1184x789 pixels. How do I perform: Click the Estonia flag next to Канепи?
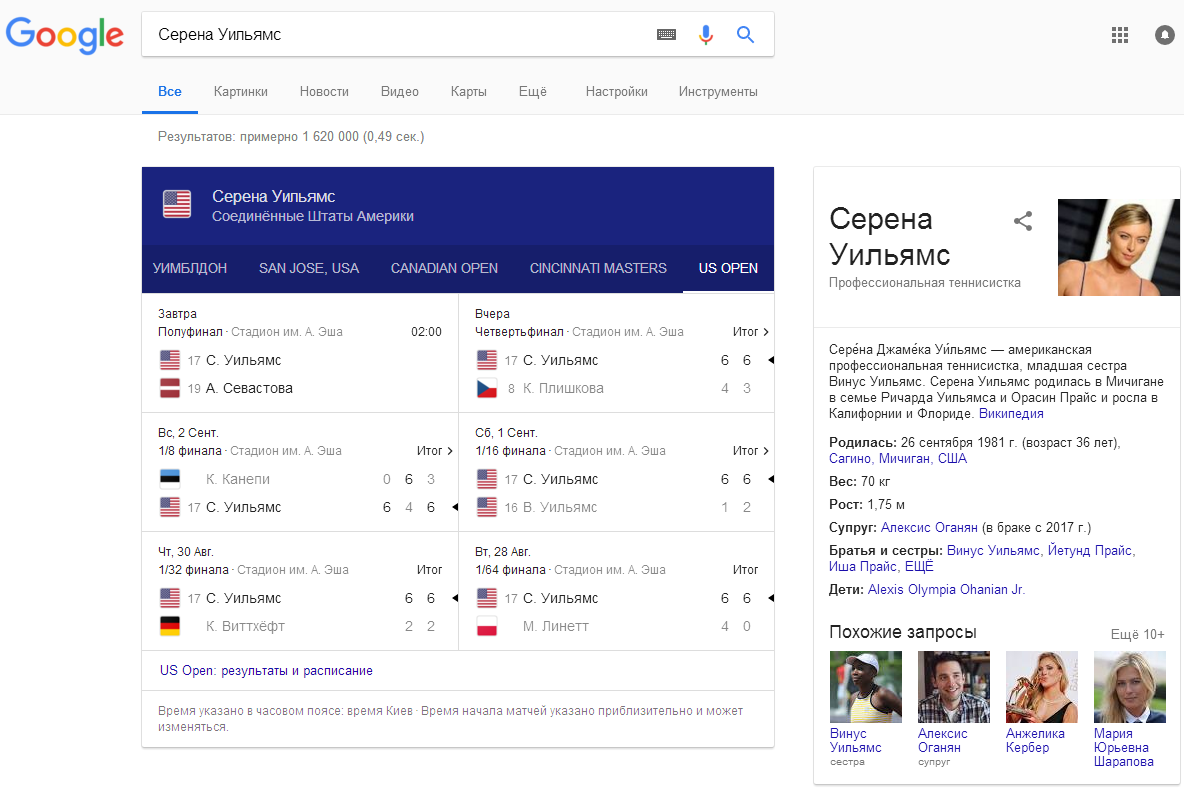click(170, 479)
